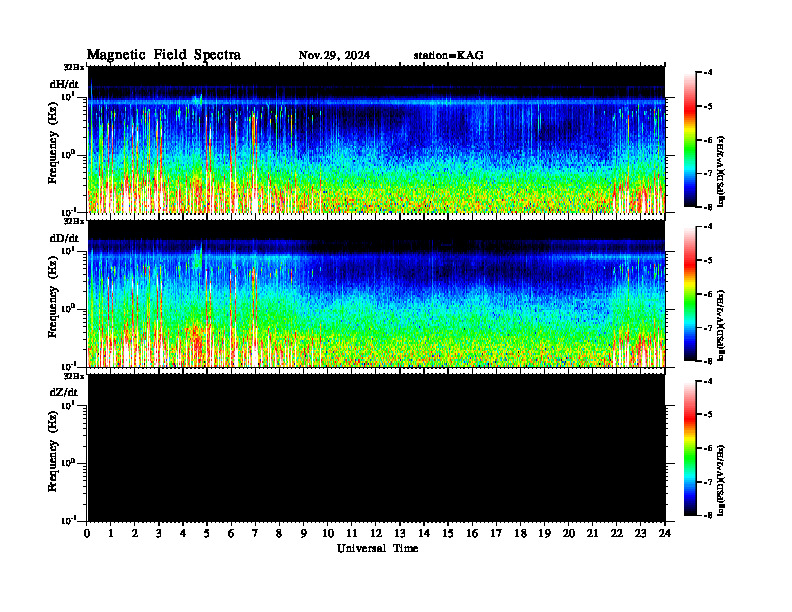
Task: Click the -8 value on the dH/dt color bar
Action: pos(708,207)
